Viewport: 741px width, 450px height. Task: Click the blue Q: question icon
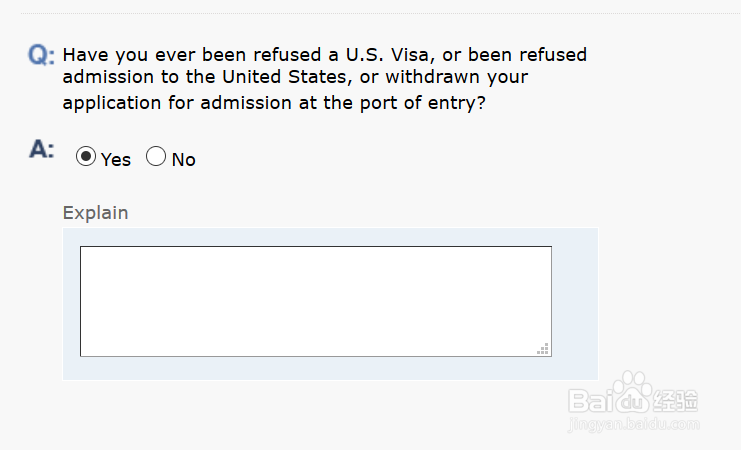(42, 56)
